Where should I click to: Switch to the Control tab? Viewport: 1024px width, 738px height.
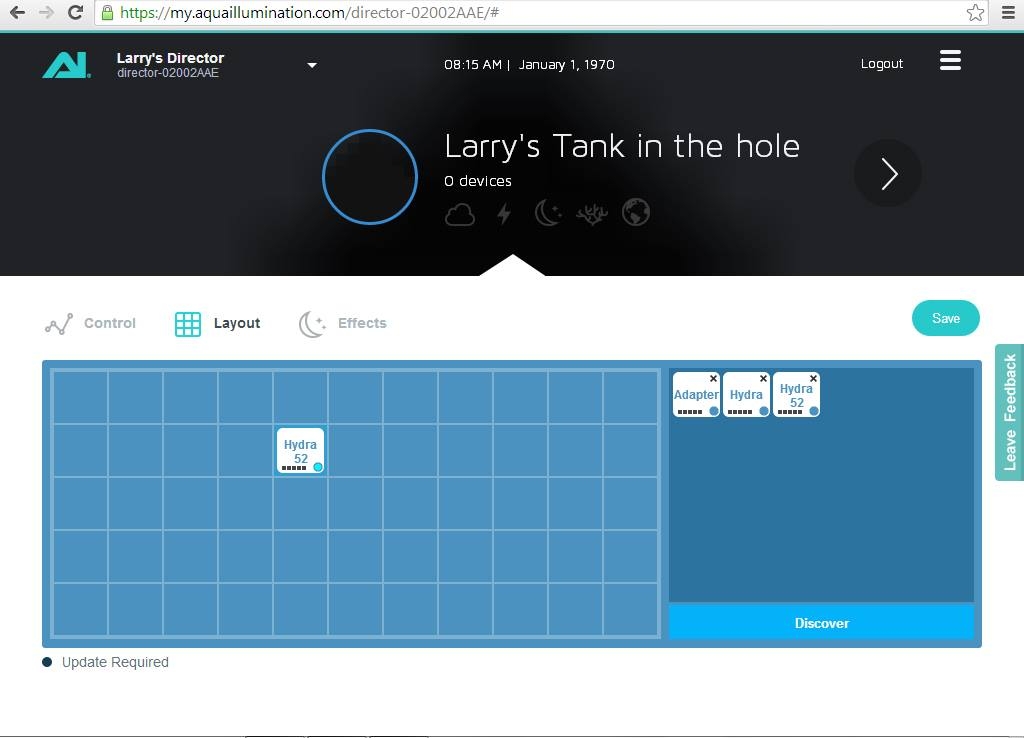[x=90, y=323]
